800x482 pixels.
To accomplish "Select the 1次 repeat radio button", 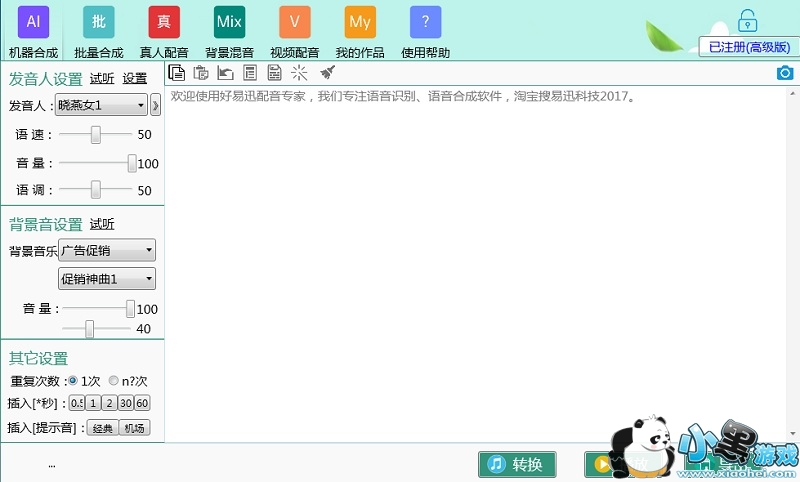I will (x=73, y=381).
